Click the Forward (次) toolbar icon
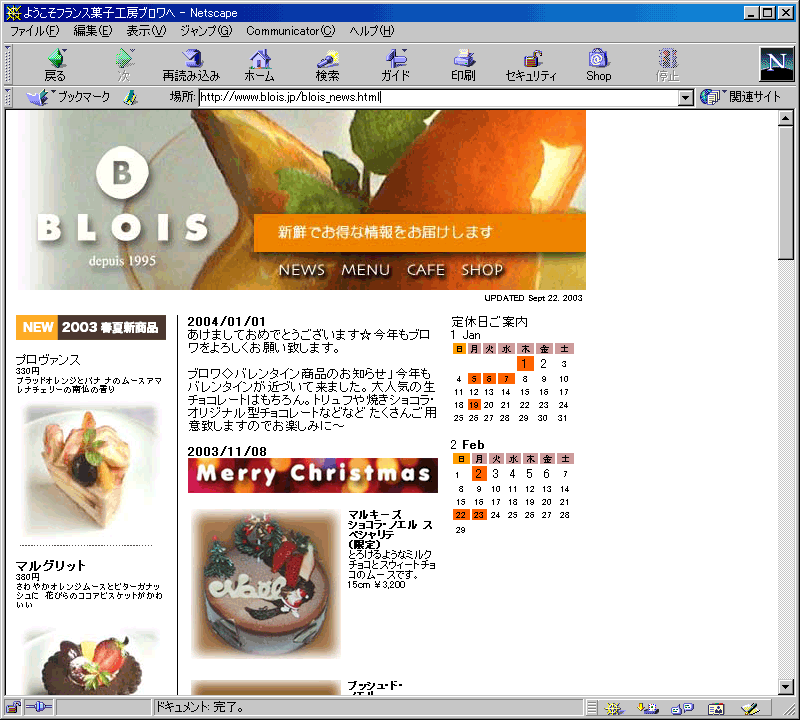Viewport: 800px width, 720px height. click(x=124, y=65)
